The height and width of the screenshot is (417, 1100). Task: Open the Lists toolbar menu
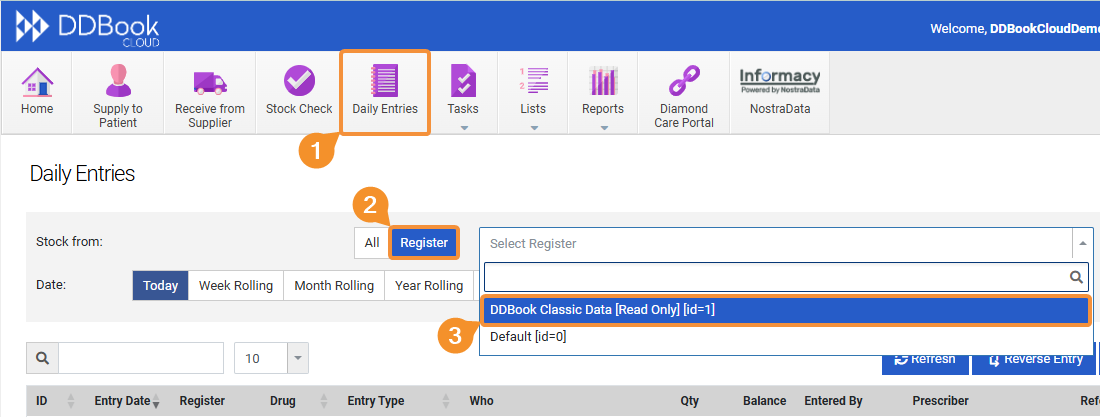(x=533, y=92)
